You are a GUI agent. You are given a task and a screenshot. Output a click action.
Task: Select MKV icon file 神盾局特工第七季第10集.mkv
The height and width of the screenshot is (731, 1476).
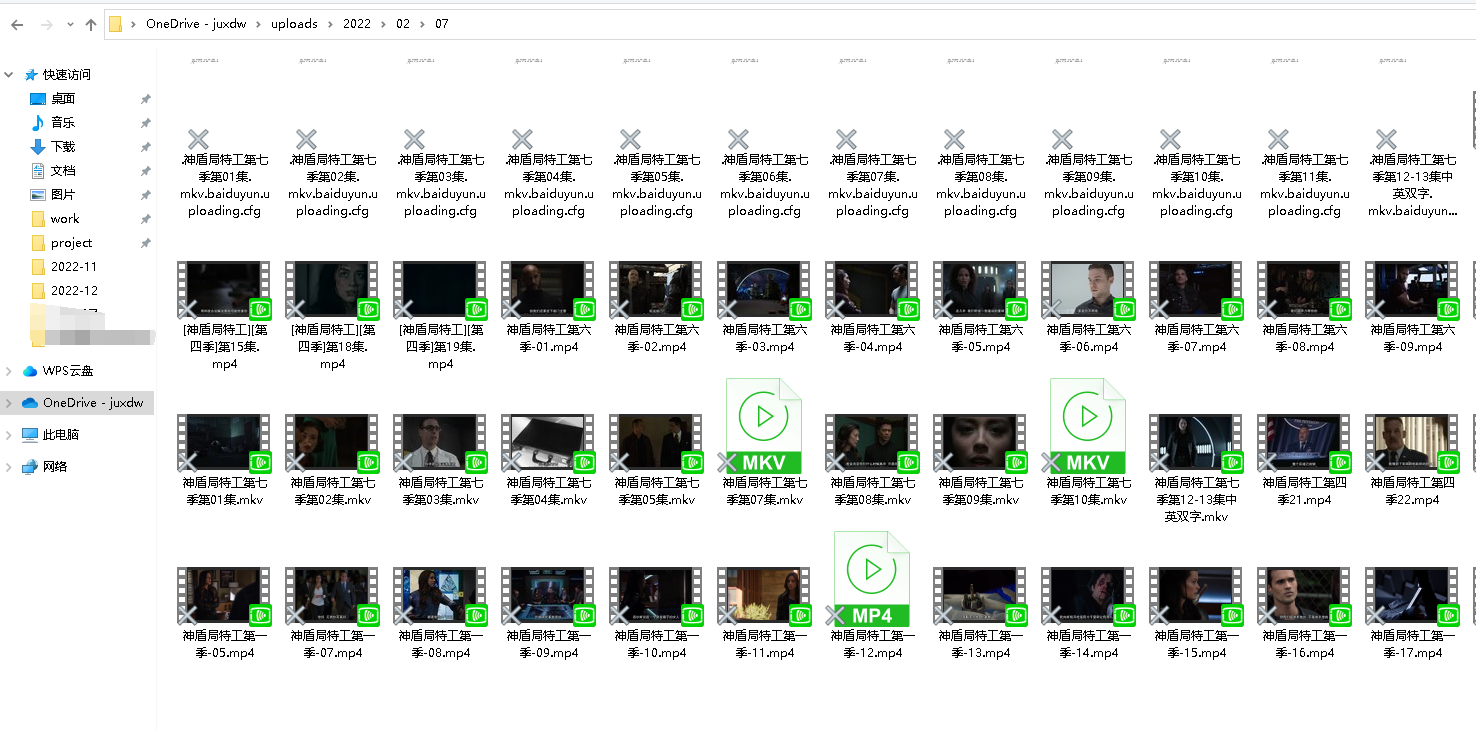[1087, 443]
